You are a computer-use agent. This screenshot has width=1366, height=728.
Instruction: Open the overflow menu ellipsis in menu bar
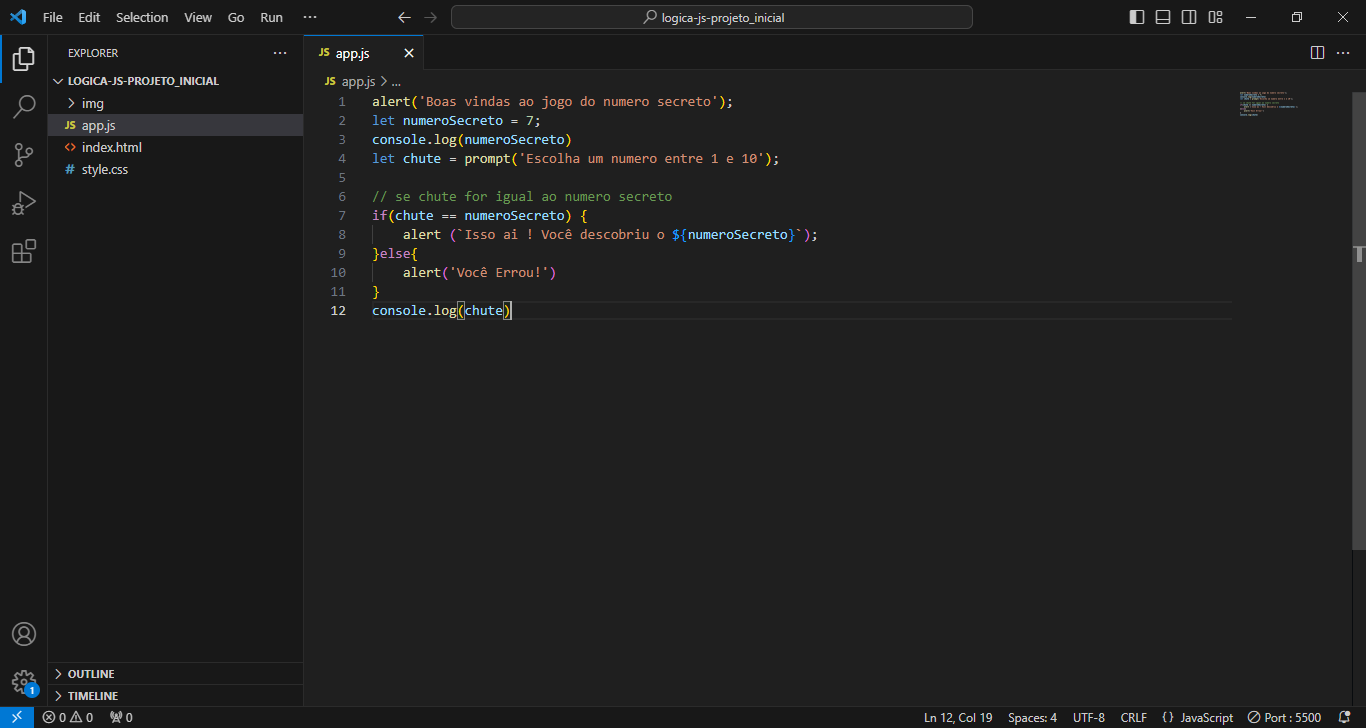pos(310,17)
